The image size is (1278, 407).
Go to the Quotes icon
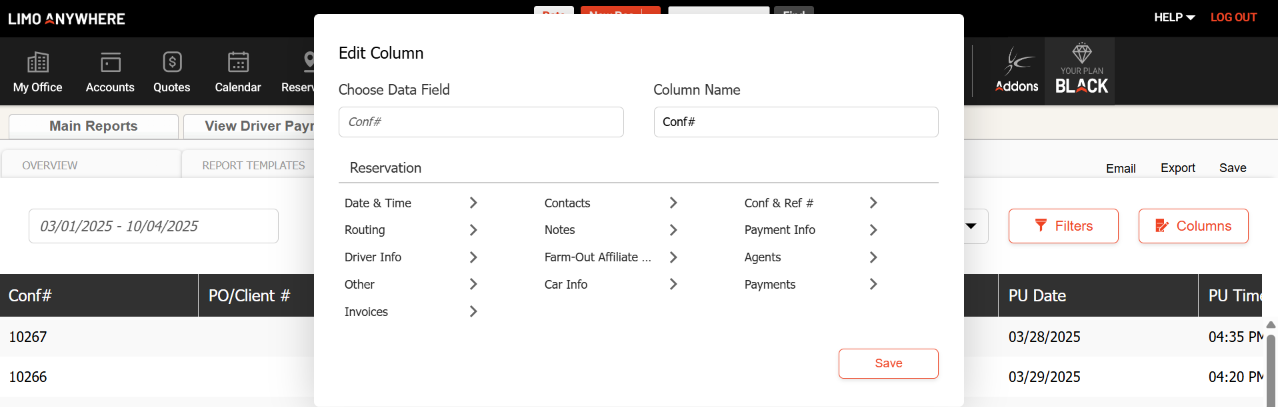tap(172, 72)
